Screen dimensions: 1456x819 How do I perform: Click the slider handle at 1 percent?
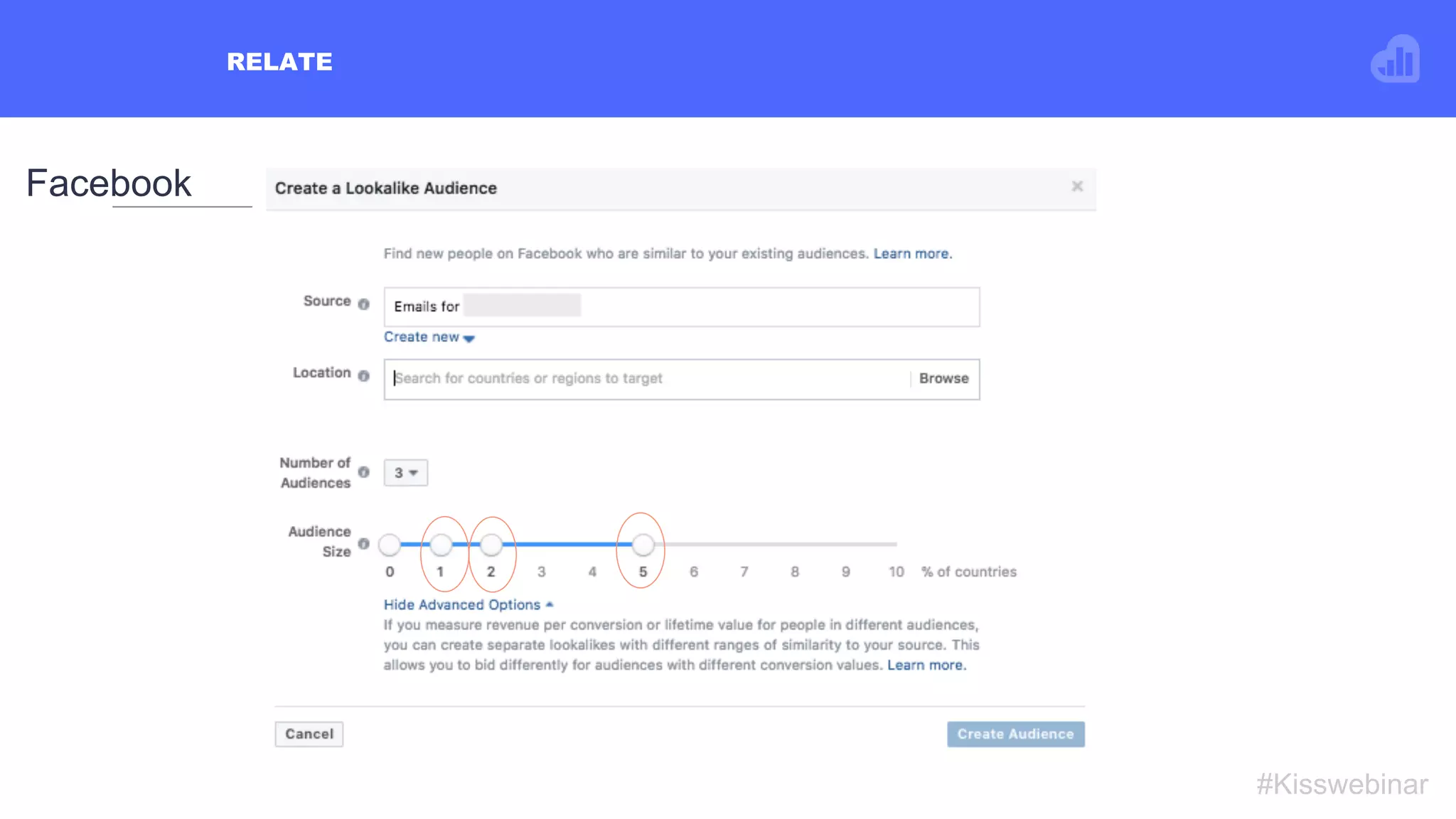[x=441, y=545]
